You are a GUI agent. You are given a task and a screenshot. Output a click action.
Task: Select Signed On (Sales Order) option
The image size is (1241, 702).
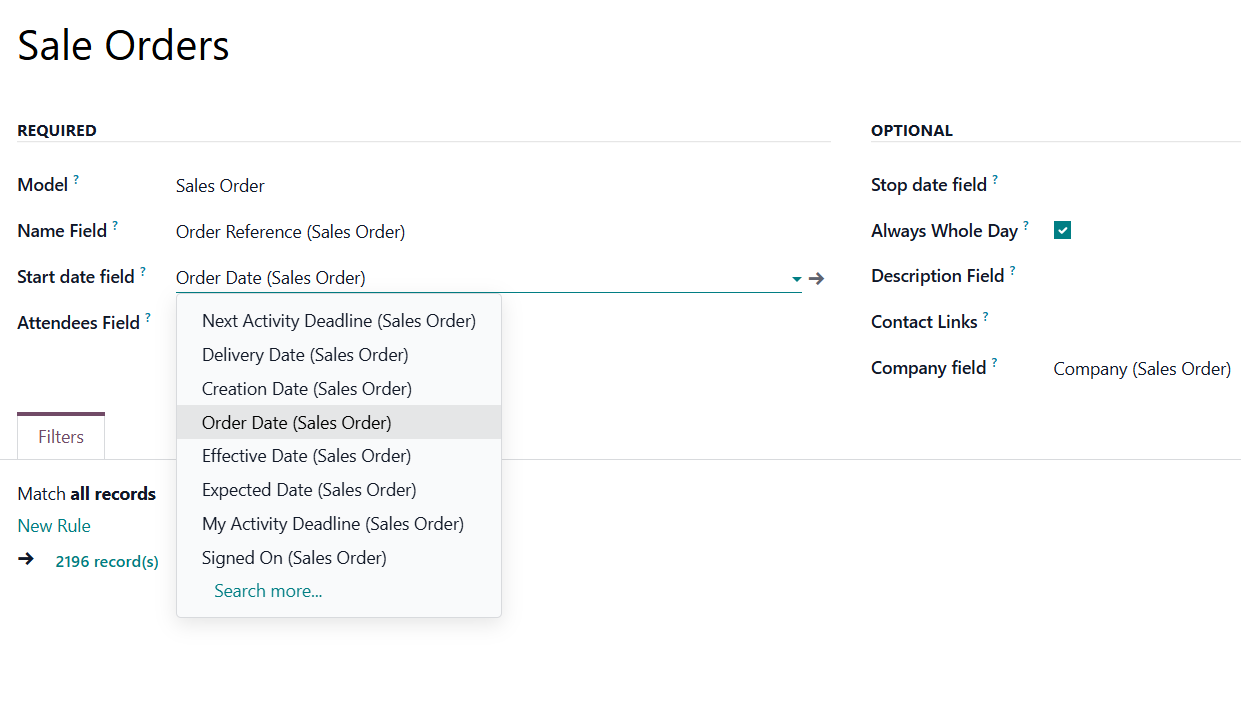coord(294,558)
